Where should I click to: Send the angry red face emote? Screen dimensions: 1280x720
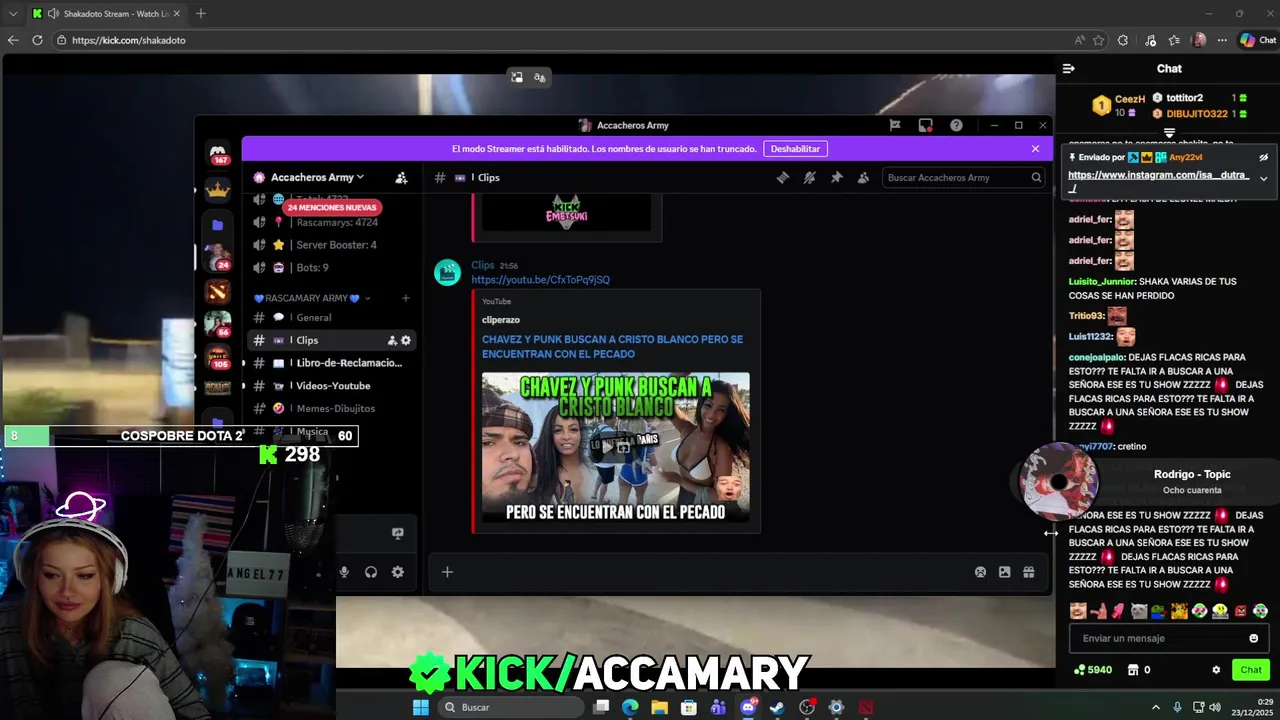(1240, 611)
